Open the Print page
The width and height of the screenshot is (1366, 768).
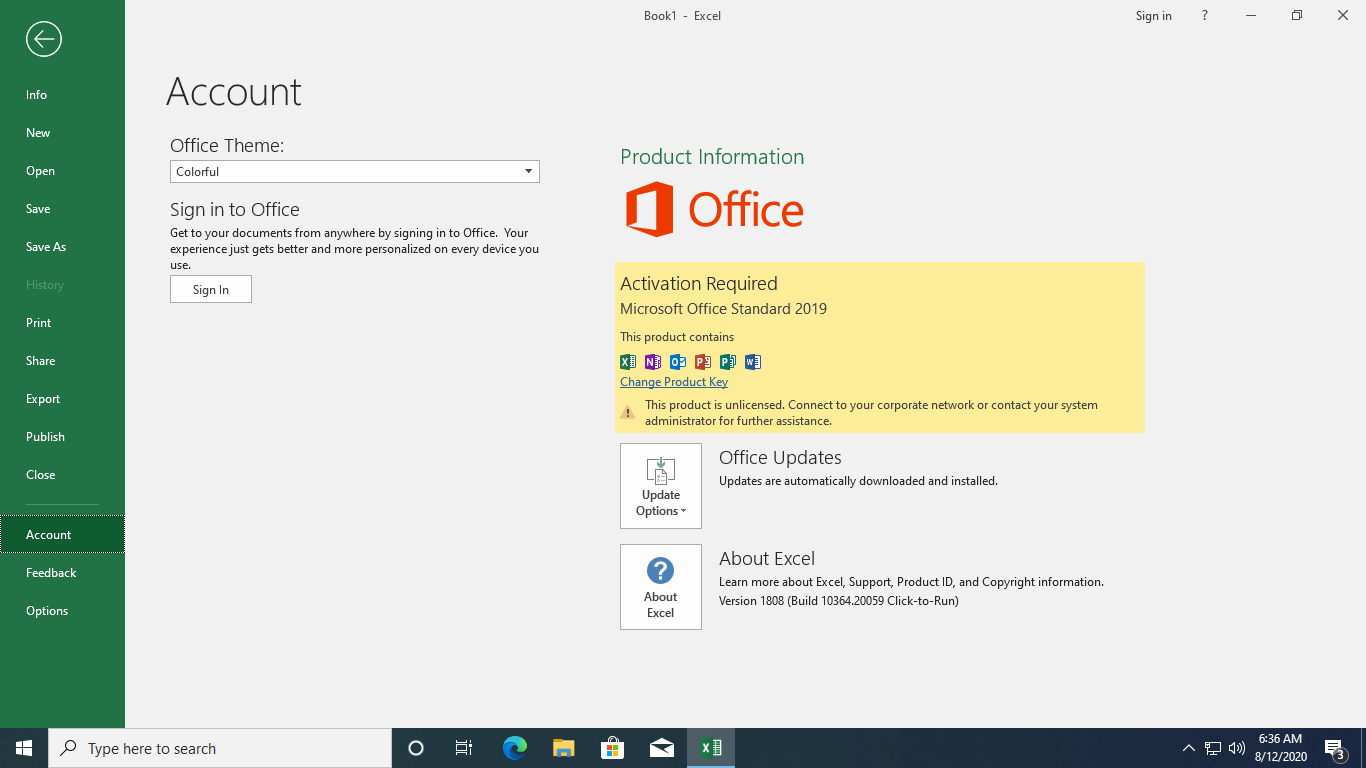click(62, 323)
